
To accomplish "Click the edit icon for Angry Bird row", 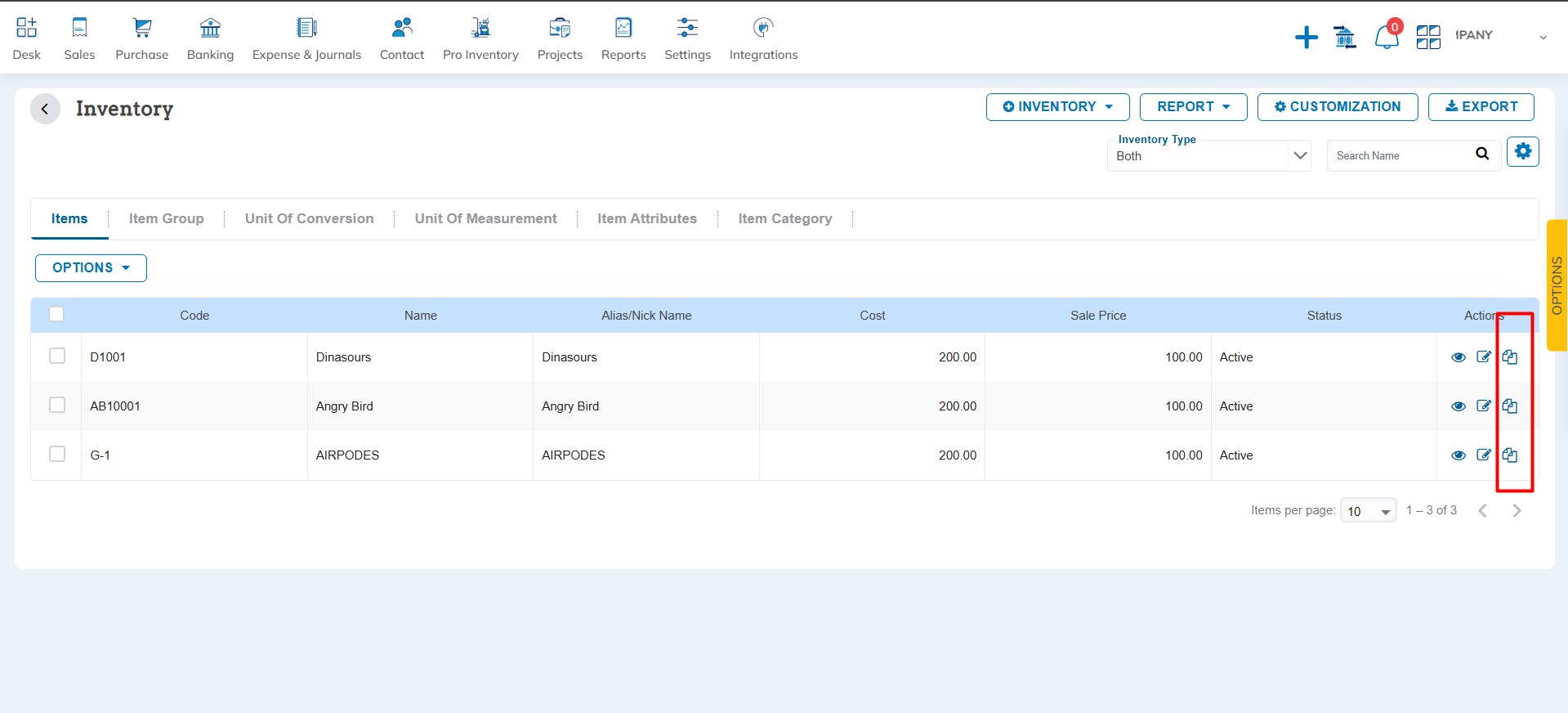I will click(x=1484, y=406).
